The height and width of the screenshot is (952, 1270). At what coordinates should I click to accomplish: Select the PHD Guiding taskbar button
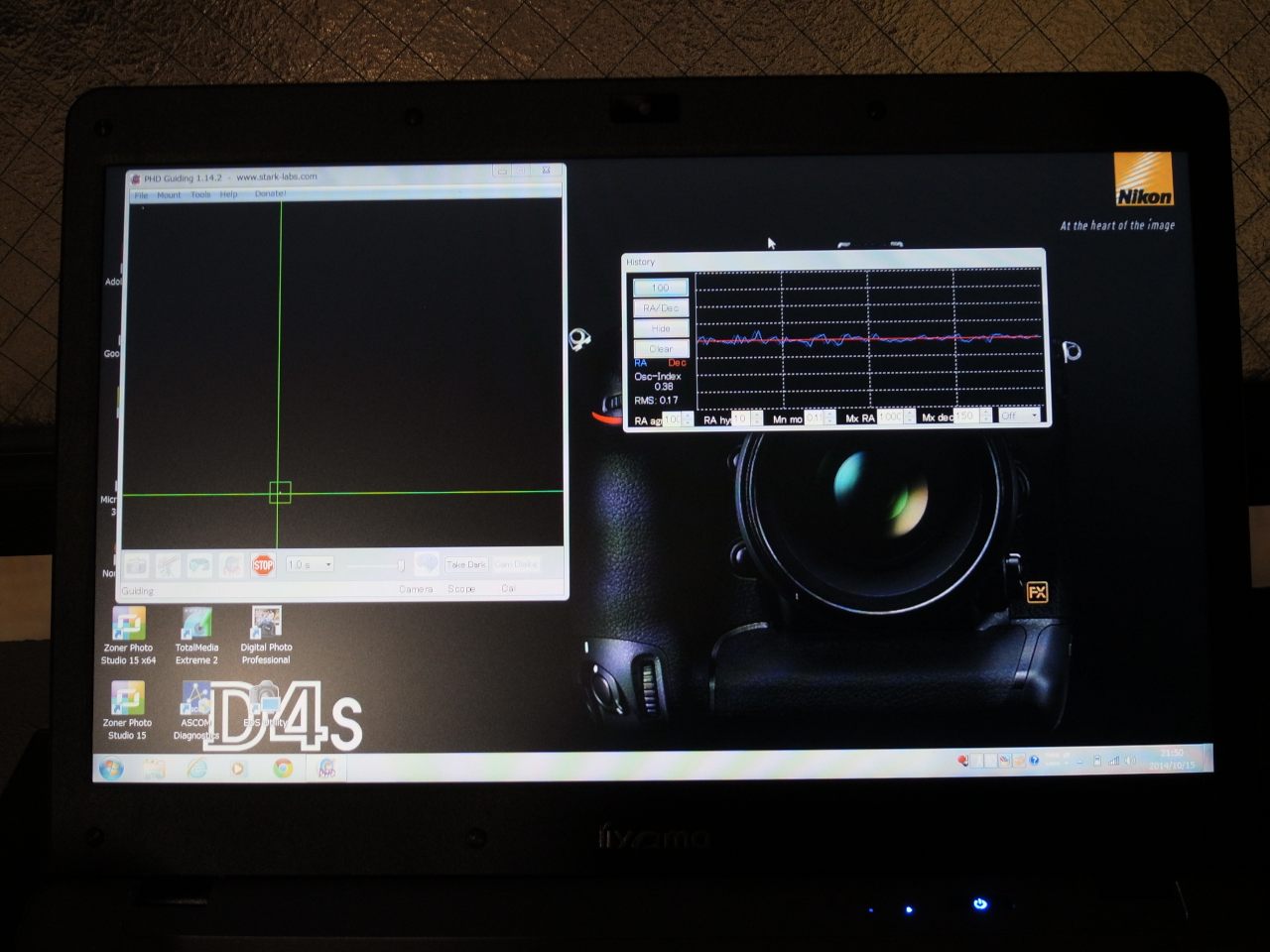[326, 768]
